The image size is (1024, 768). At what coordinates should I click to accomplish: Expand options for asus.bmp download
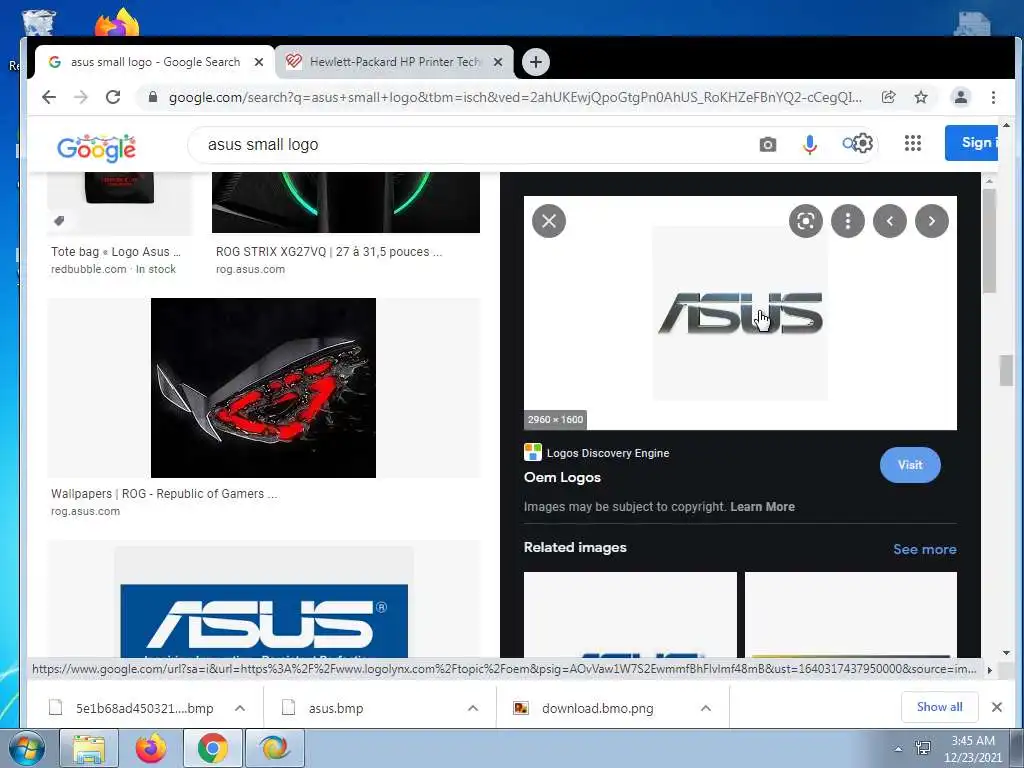pyautogui.click(x=473, y=708)
